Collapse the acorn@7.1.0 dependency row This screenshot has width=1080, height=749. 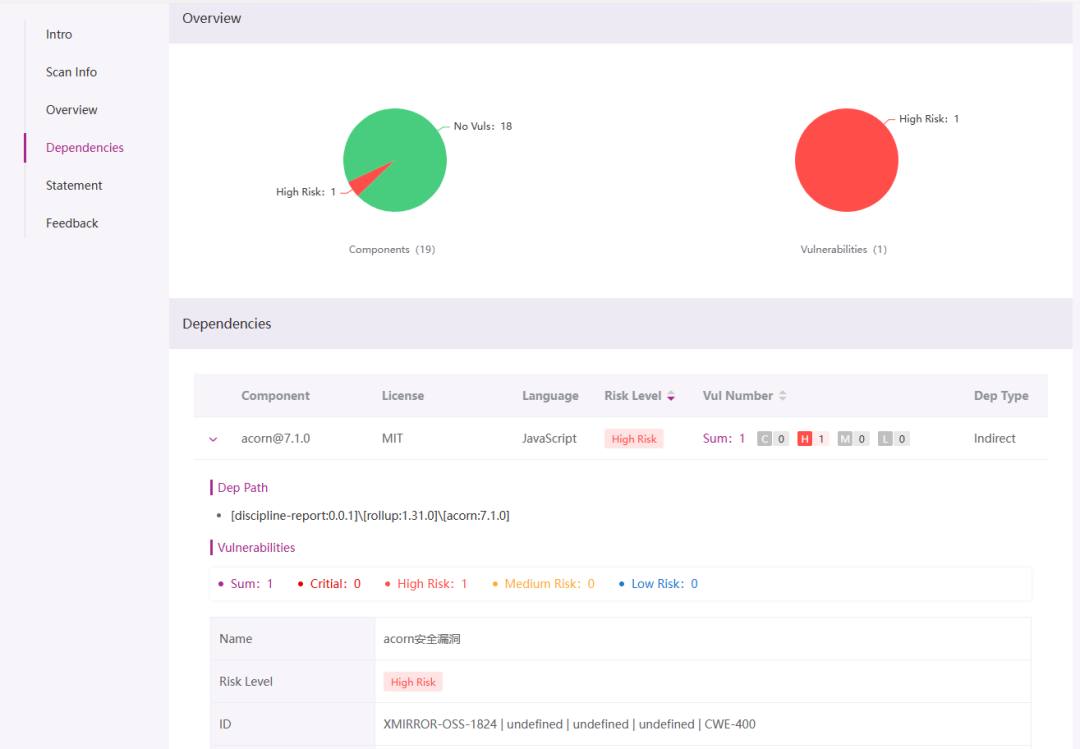(212, 438)
